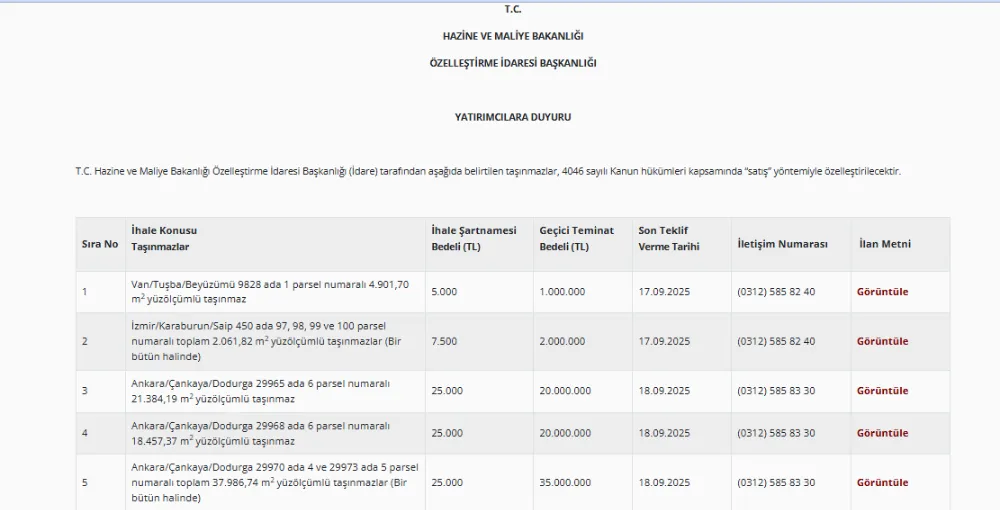Click the 17.09.2025 date in row 1
The height and width of the screenshot is (510, 1000).
point(664,291)
